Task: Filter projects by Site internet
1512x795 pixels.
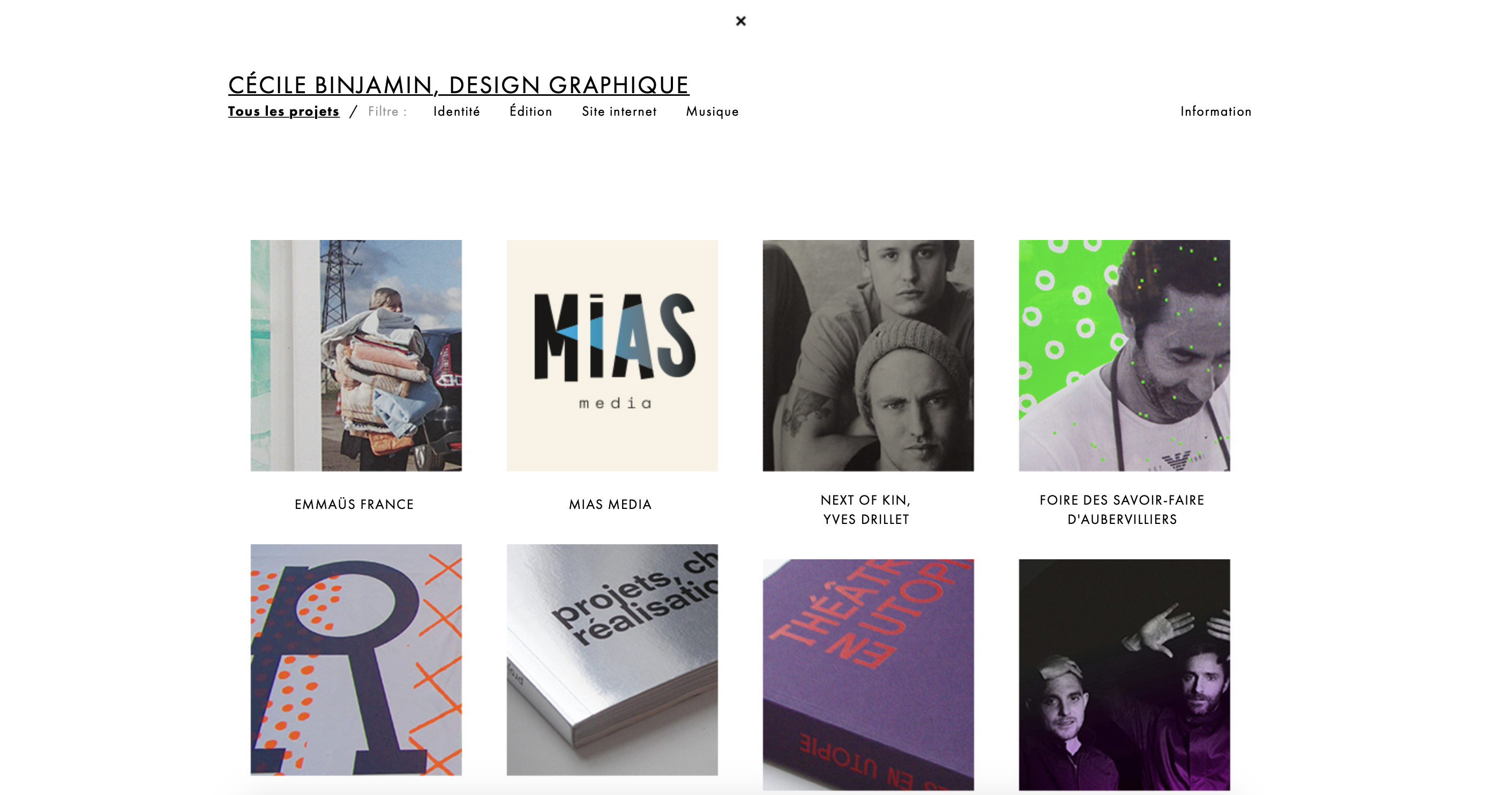Action: pyautogui.click(x=619, y=111)
